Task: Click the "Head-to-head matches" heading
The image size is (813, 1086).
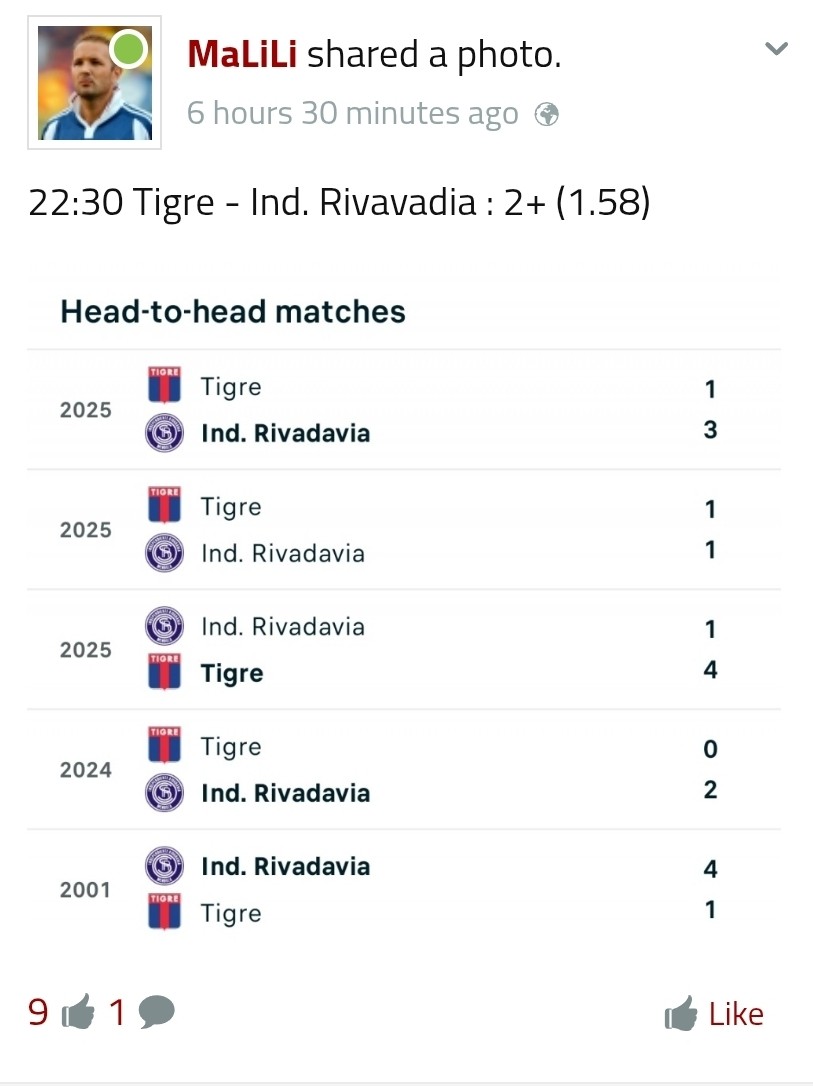Action: coord(233,312)
